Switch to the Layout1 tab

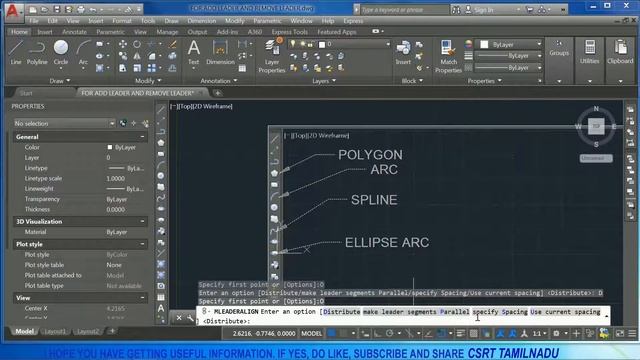(55, 331)
